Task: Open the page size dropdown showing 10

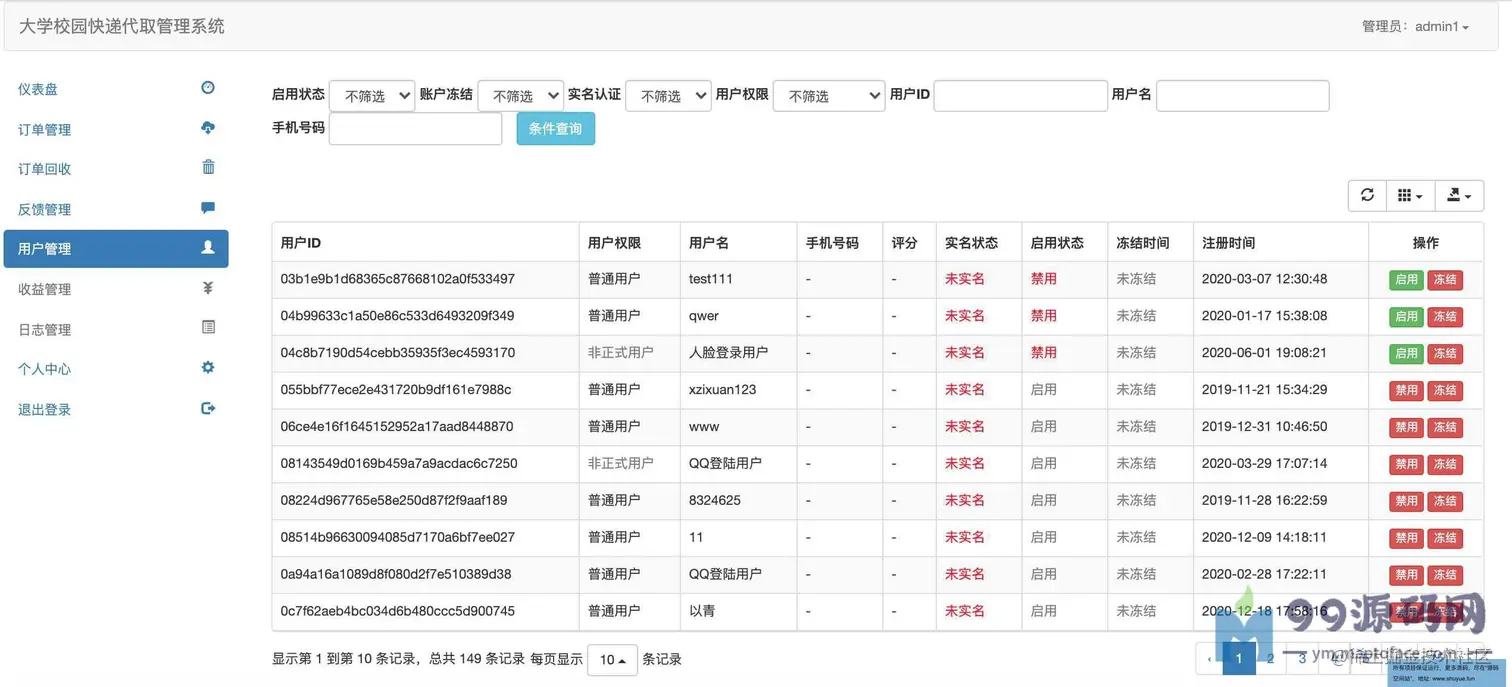Action: [612, 660]
